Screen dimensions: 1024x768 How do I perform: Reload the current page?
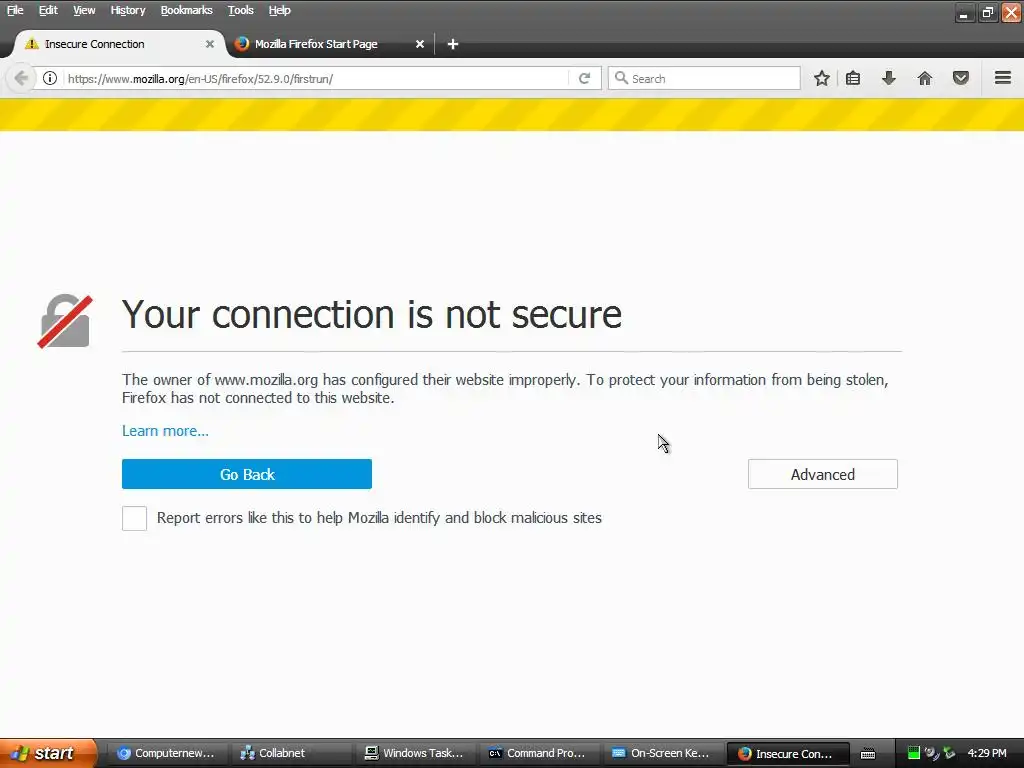coord(584,78)
